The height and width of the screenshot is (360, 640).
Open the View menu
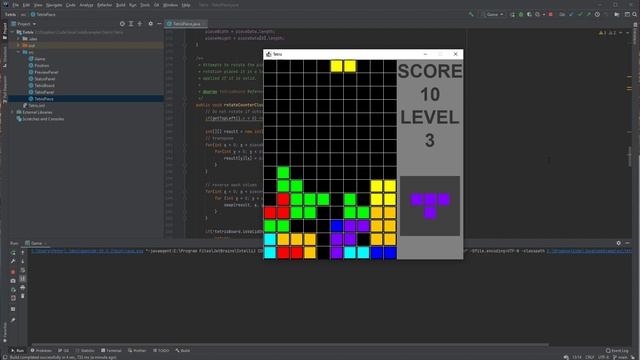click(x=38, y=5)
